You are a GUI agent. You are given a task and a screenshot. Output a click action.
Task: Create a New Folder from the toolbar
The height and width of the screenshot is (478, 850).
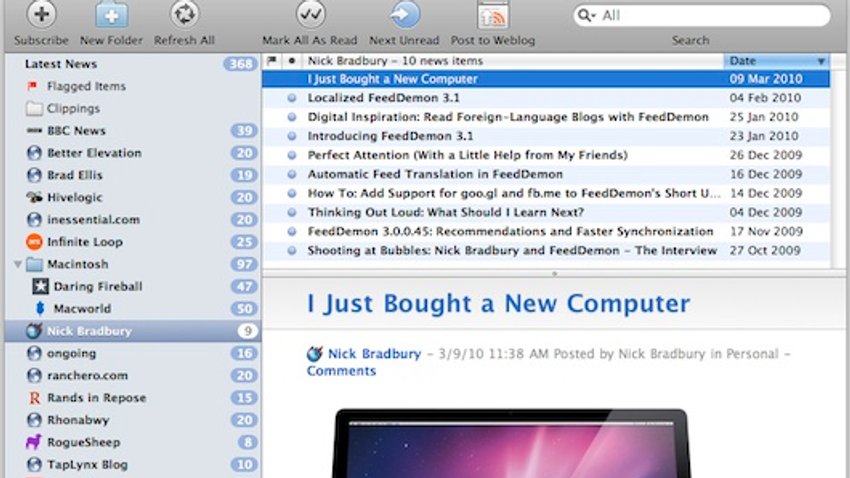[111, 15]
